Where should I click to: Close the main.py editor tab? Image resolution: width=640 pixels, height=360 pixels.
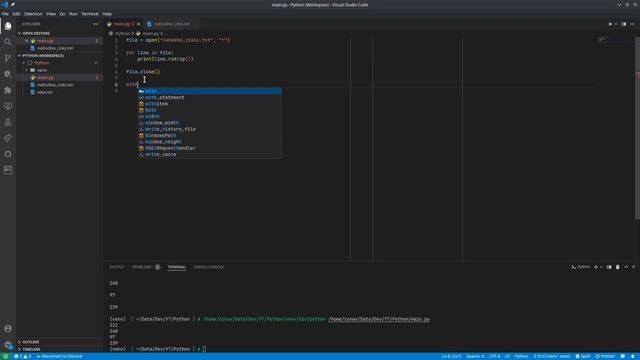(x=138, y=24)
